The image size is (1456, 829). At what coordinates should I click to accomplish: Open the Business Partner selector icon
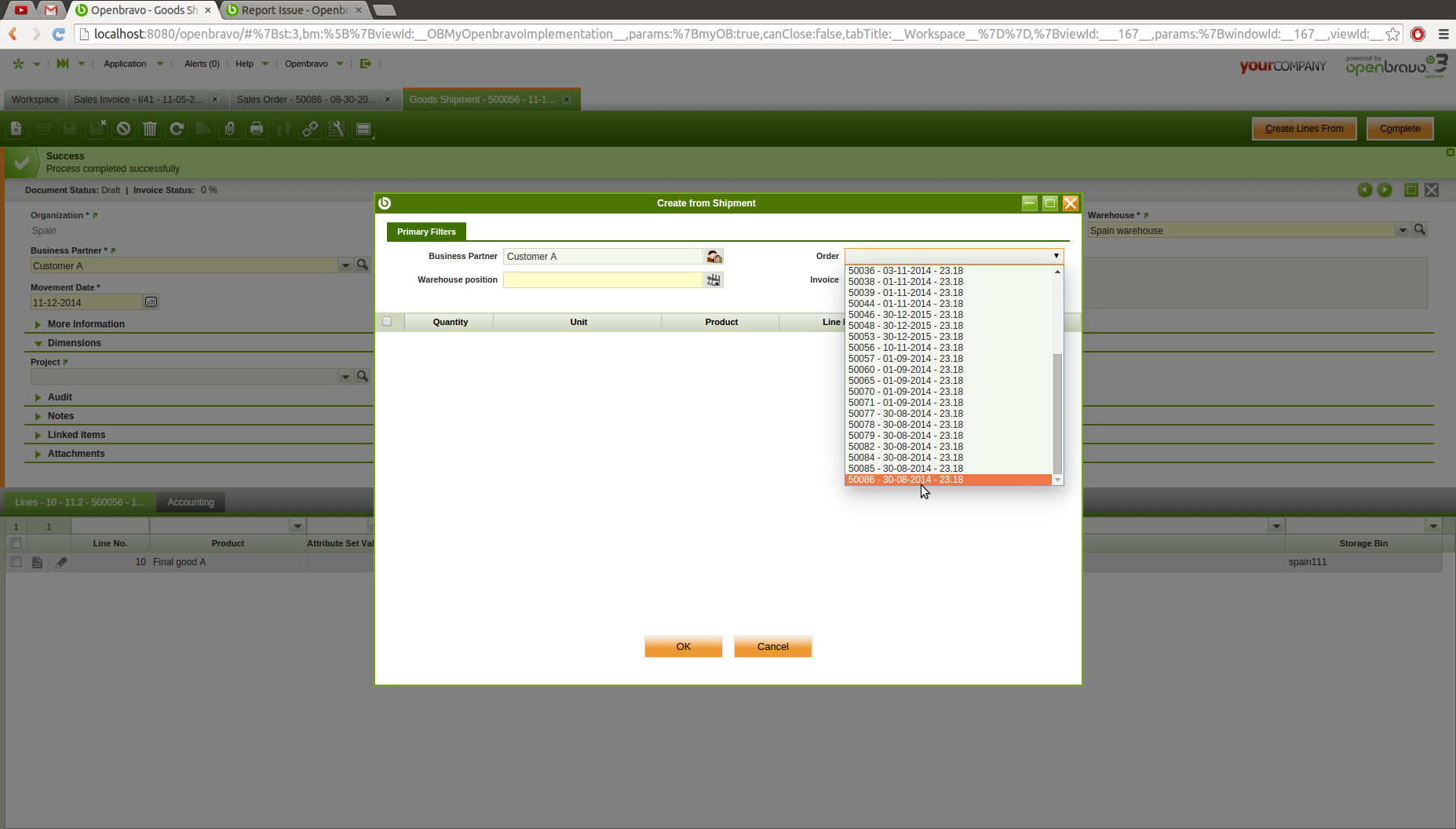(x=713, y=257)
